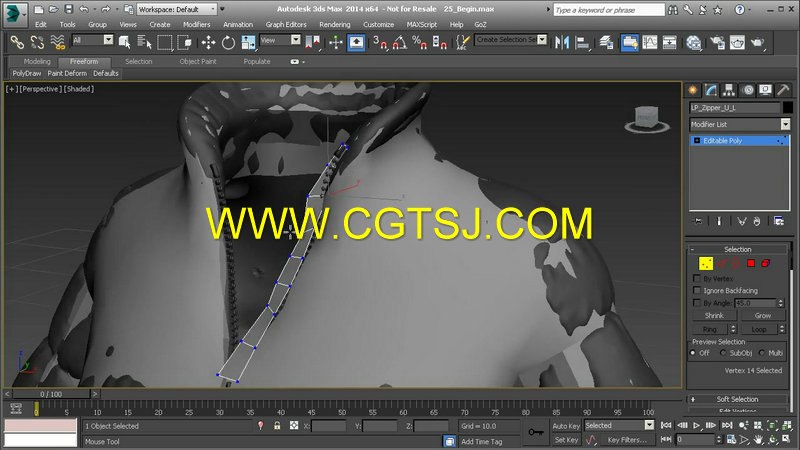Click the Align tool icon
This screenshot has height=450, width=800.
coord(582,42)
